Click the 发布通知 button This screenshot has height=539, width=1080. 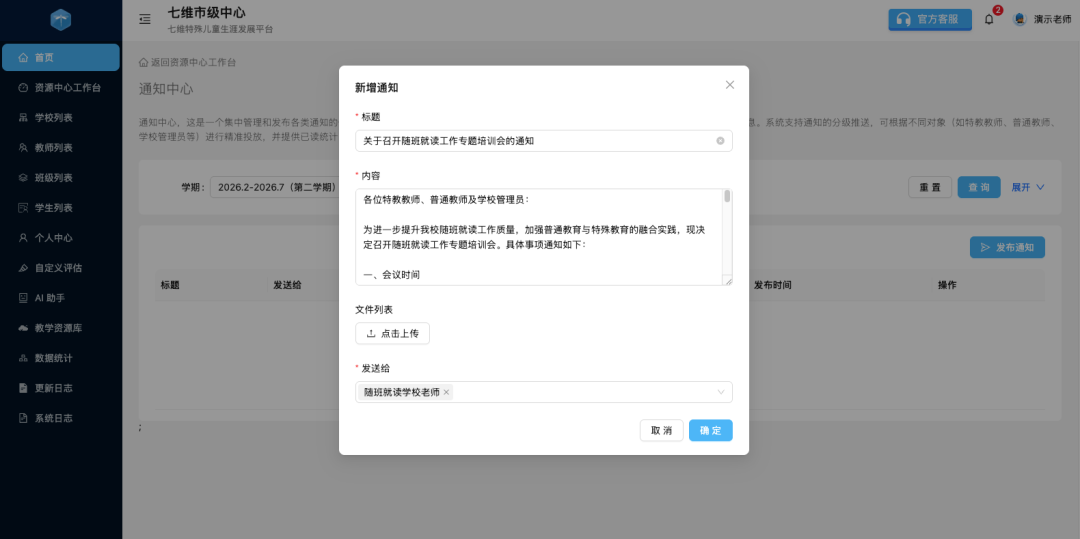[x=1007, y=247]
